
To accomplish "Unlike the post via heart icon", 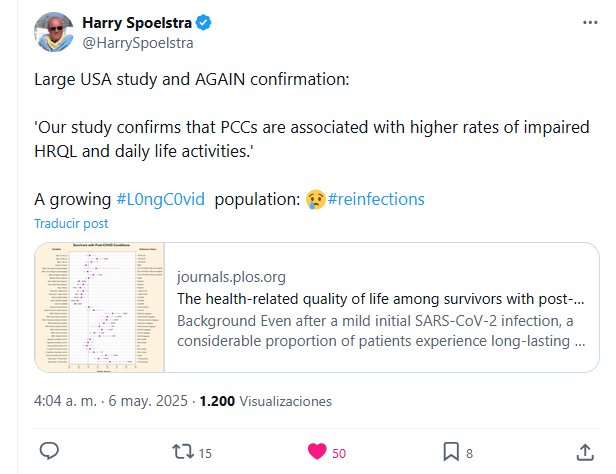I will [318, 452].
